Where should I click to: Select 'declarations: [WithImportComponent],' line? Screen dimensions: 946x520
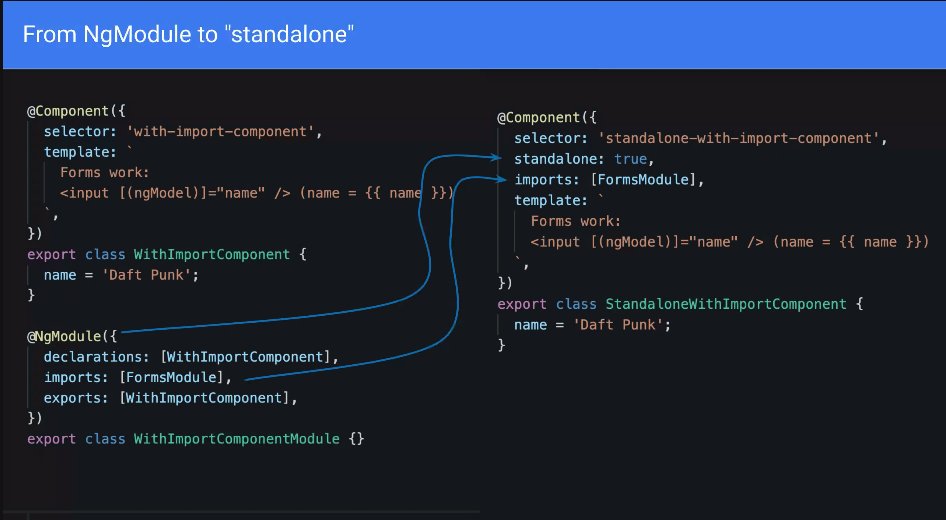[x=191, y=357]
